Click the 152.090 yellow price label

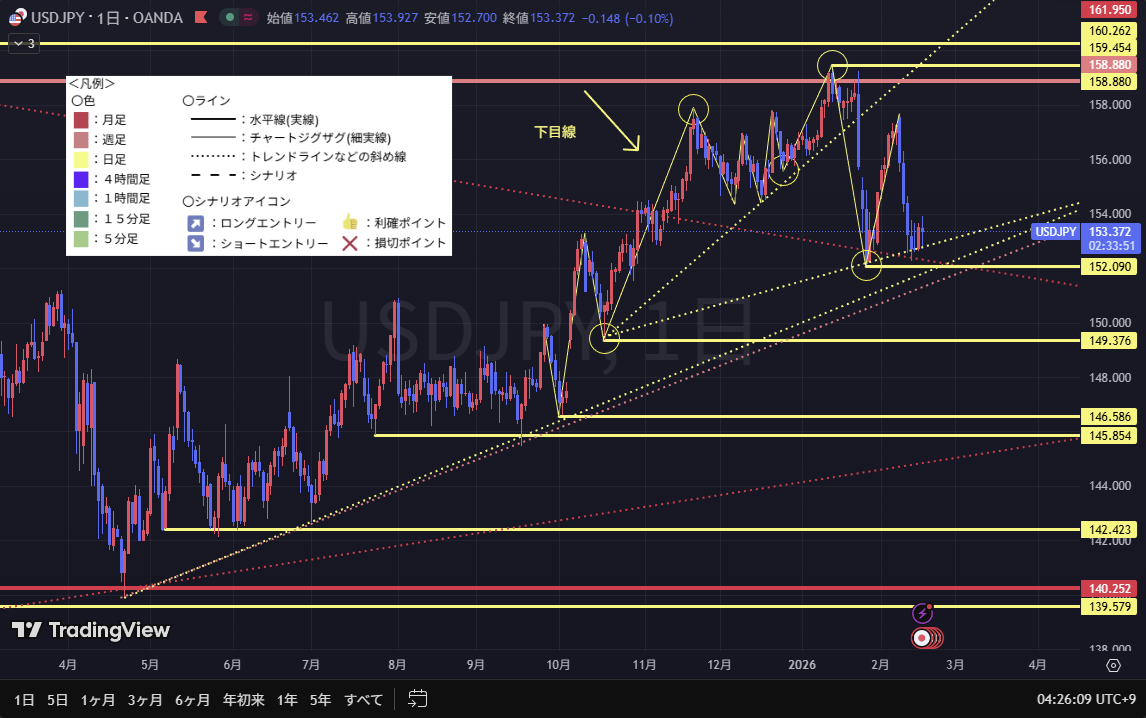pos(1111,266)
